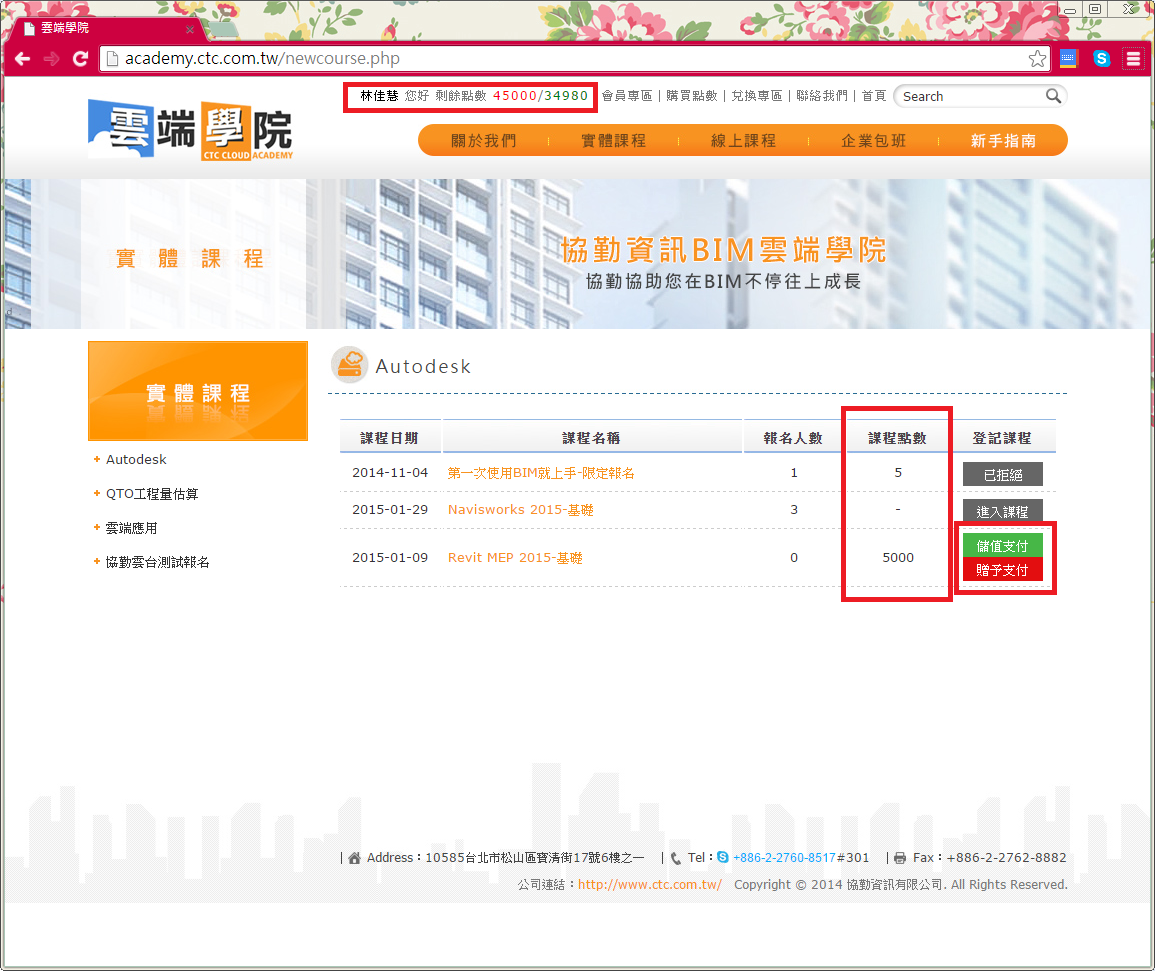Click the address bar URL field
Image resolution: width=1155 pixels, height=971 pixels.
[560, 59]
